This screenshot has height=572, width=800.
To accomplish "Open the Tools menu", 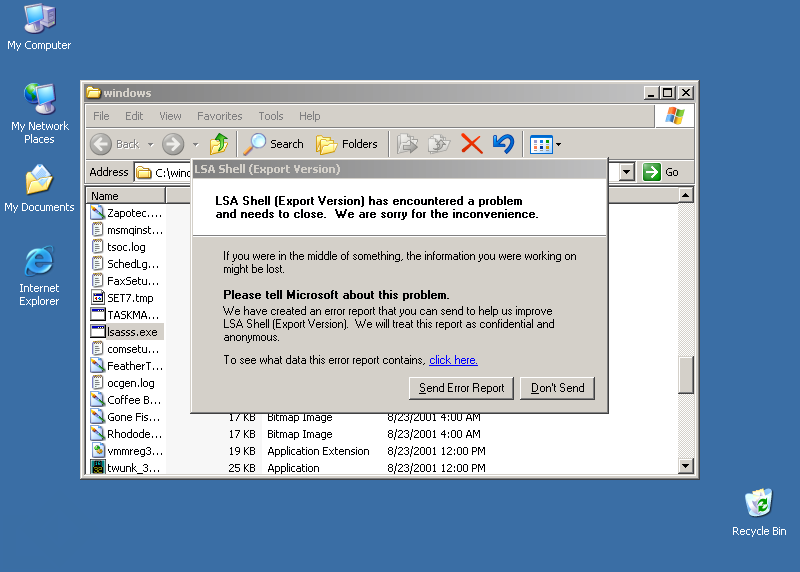I will pyautogui.click(x=270, y=116).
